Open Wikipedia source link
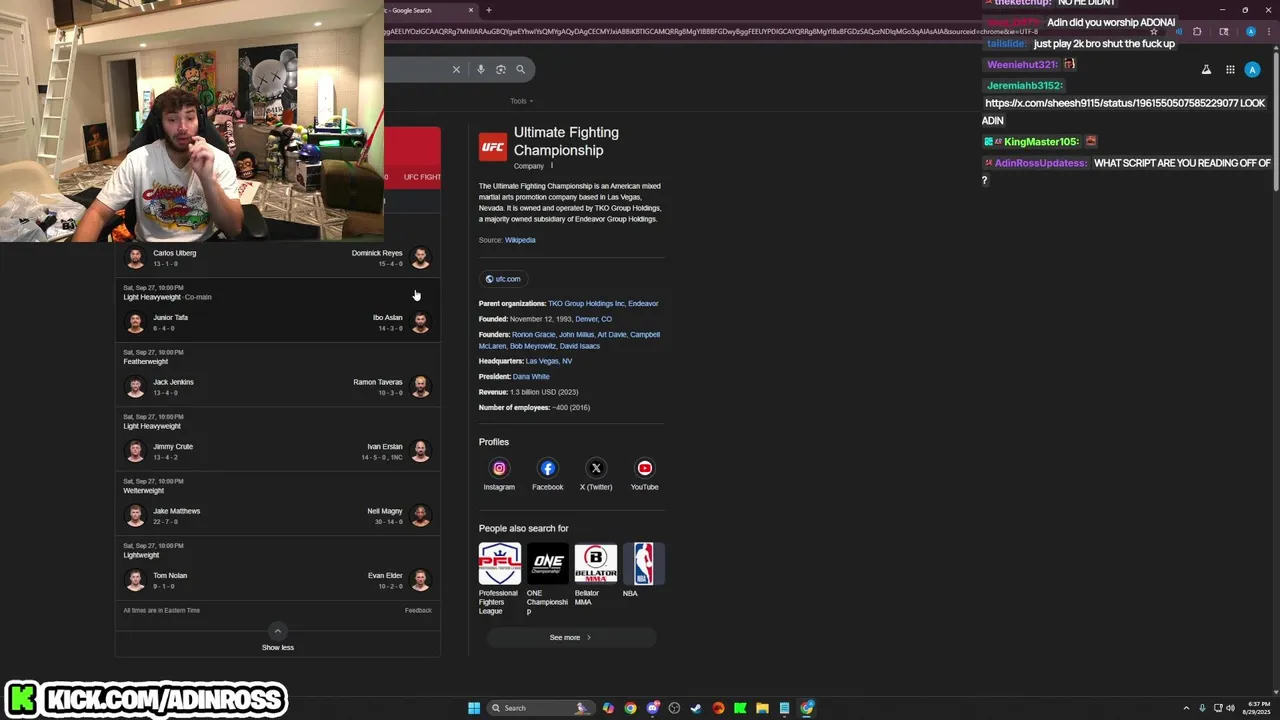The width and height of the screenshot is (1280, 720). click(520, 240)
